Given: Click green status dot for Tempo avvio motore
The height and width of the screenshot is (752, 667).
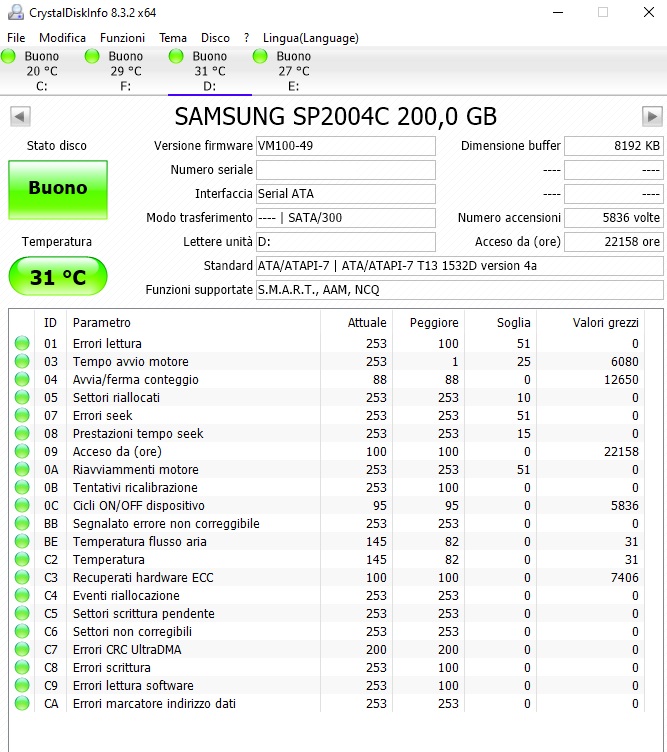Looking at the screenshot, I should coord(22,361).
